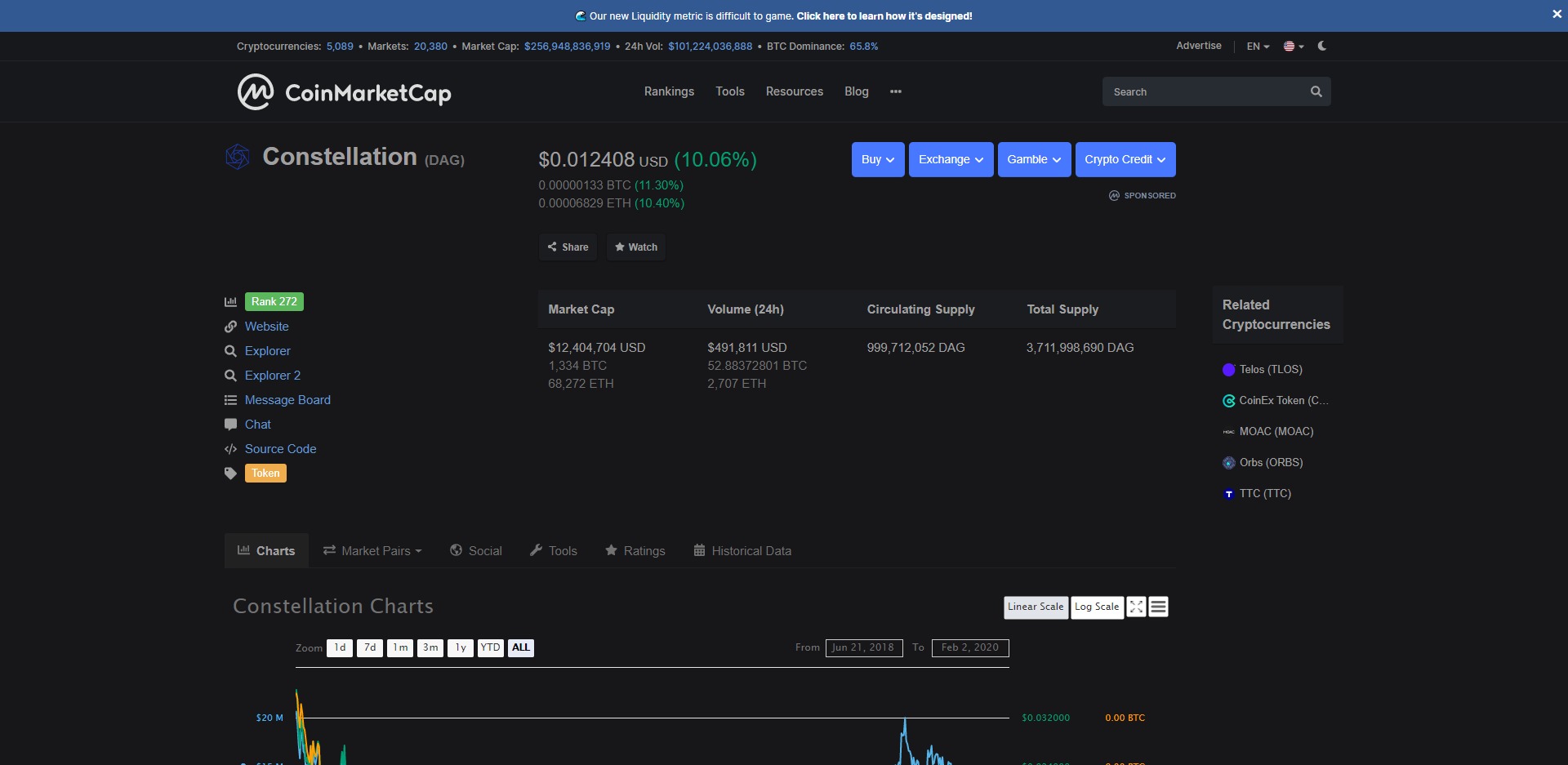Expand the Exchange dropdown
Screen dimensions: 1568x765
click(x=951, y=159)
